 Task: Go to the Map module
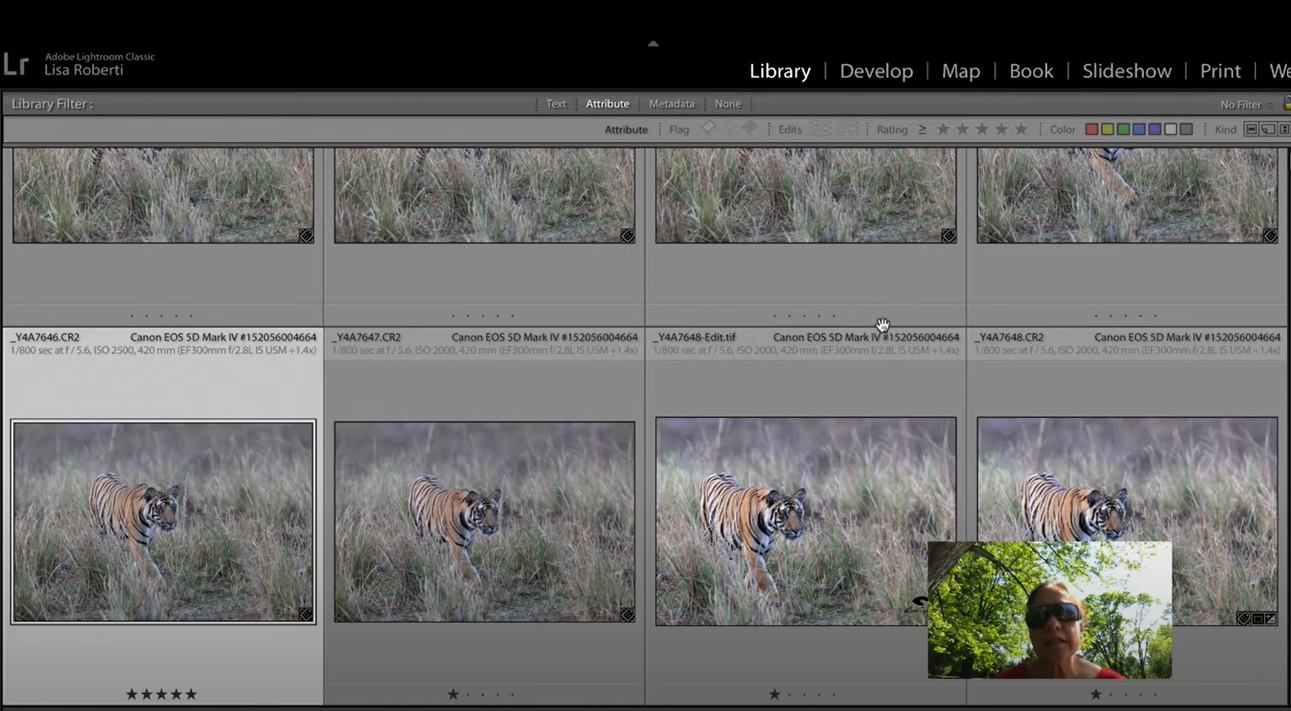point(961,71)
